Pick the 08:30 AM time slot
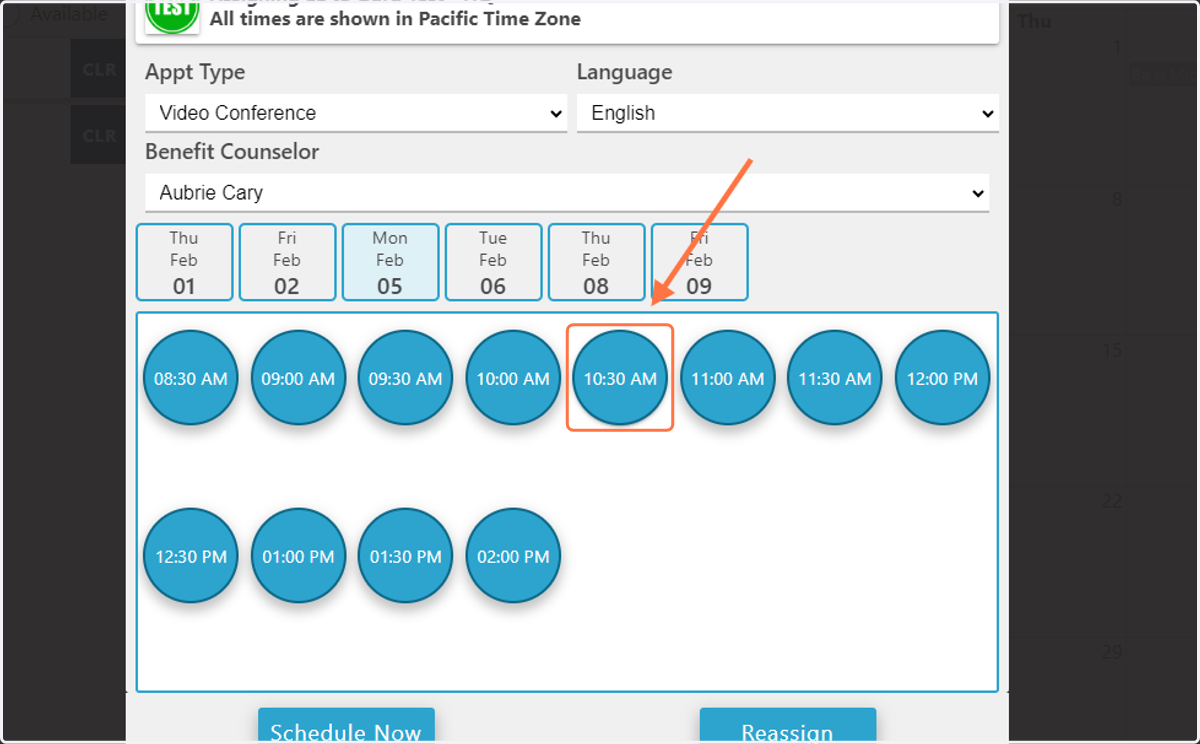 (191, 378)
